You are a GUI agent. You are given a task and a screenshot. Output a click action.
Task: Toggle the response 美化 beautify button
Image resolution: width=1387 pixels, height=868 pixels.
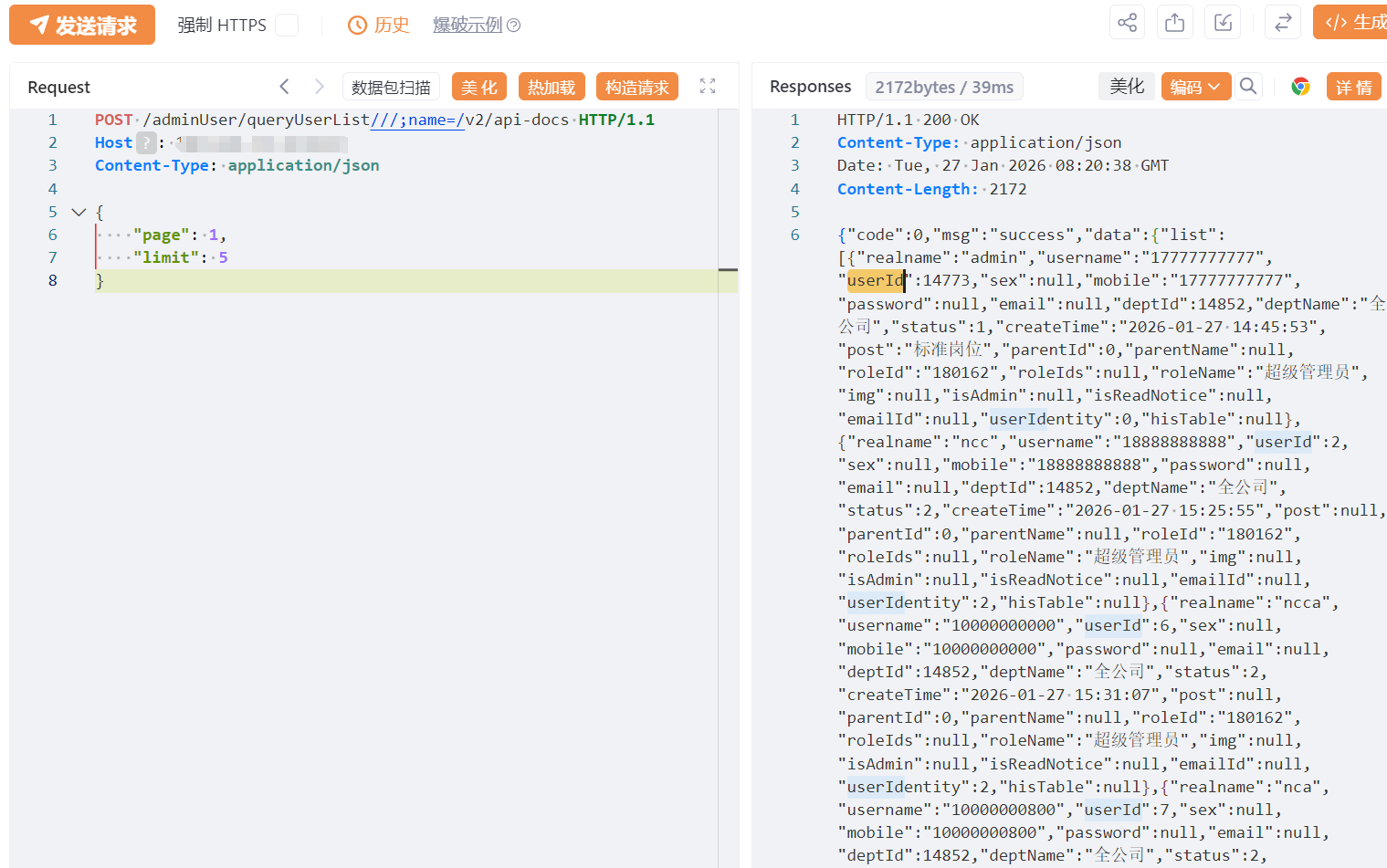[1126, 87]
